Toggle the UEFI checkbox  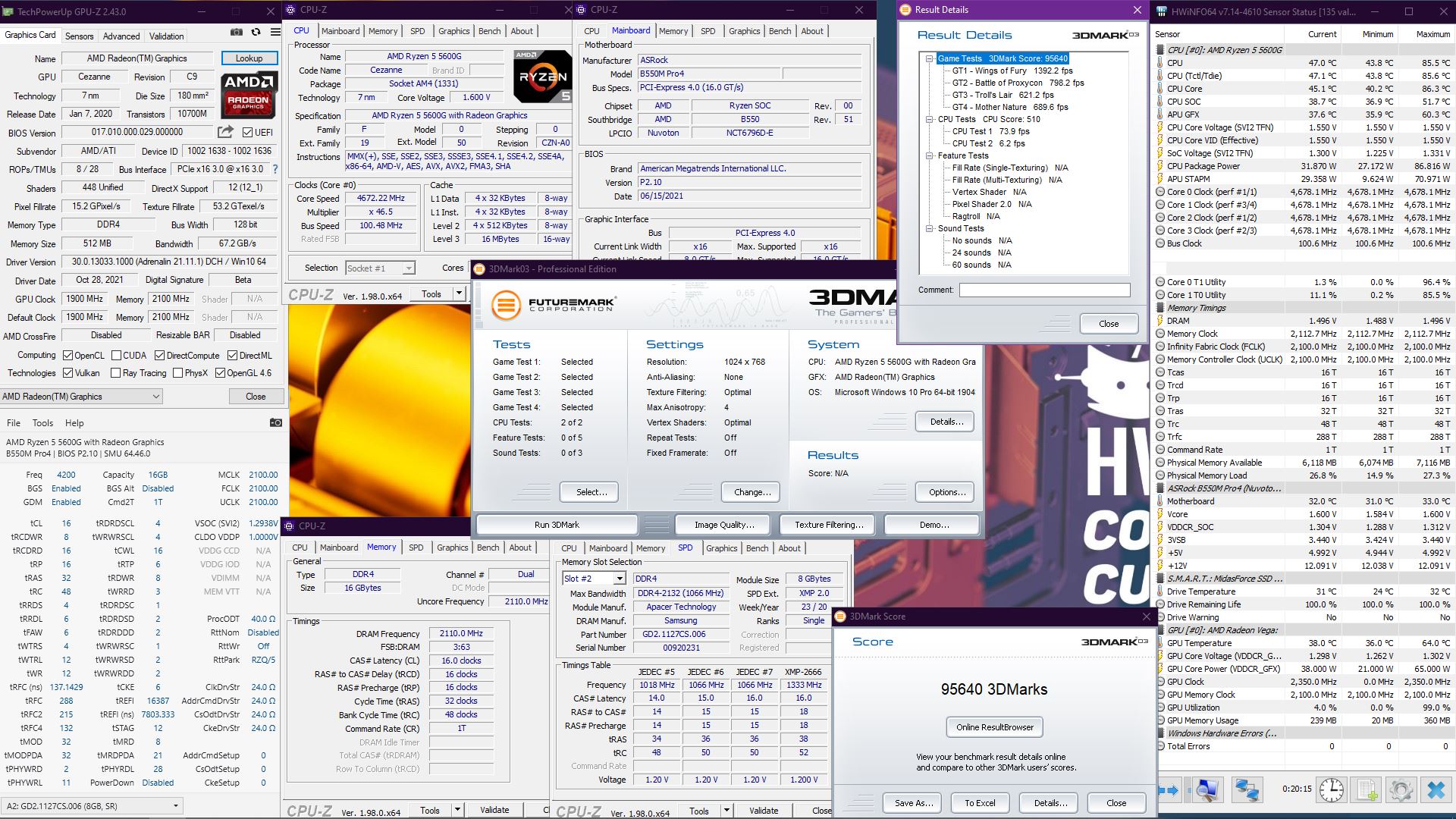247,132
